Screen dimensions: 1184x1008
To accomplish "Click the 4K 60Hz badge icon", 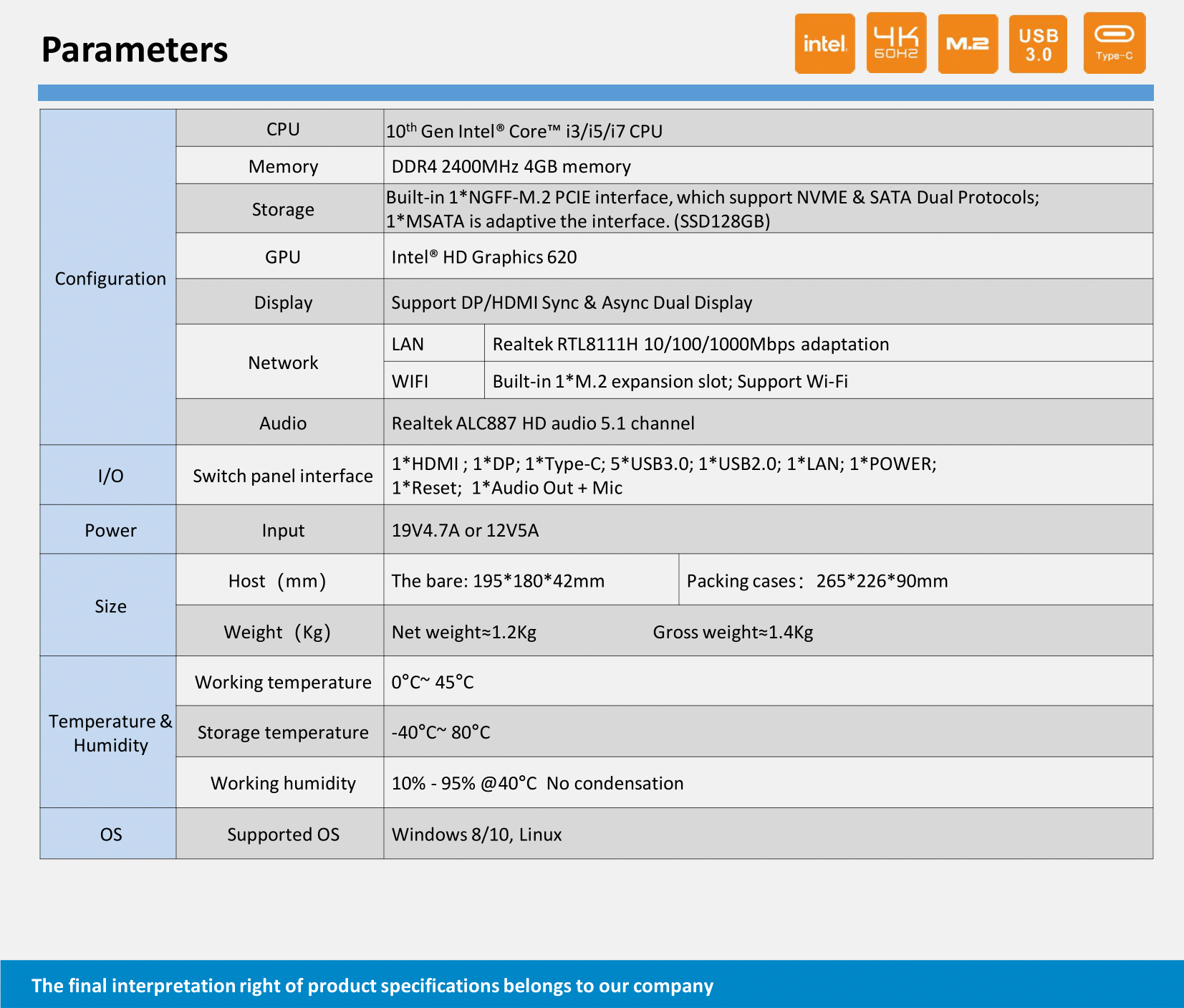I will coord(896,43).
